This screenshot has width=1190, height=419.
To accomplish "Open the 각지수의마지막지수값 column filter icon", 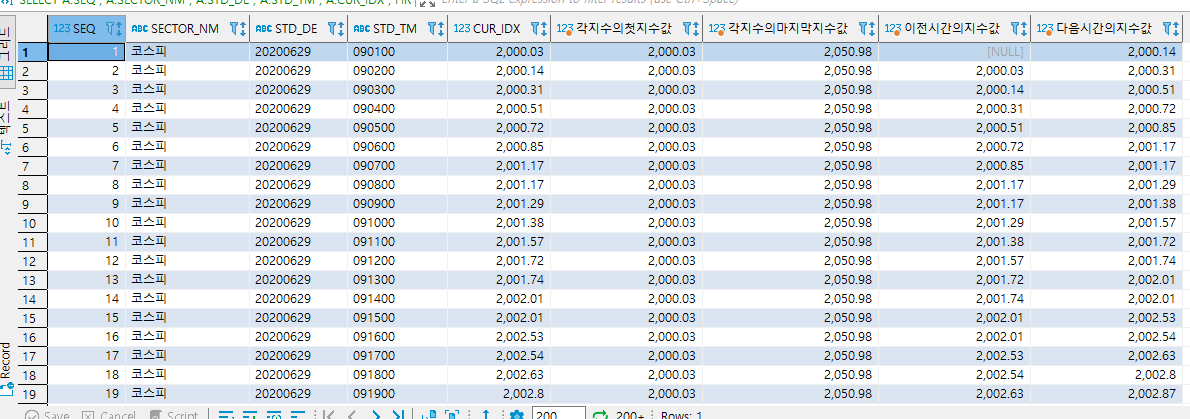I will 865,29.
